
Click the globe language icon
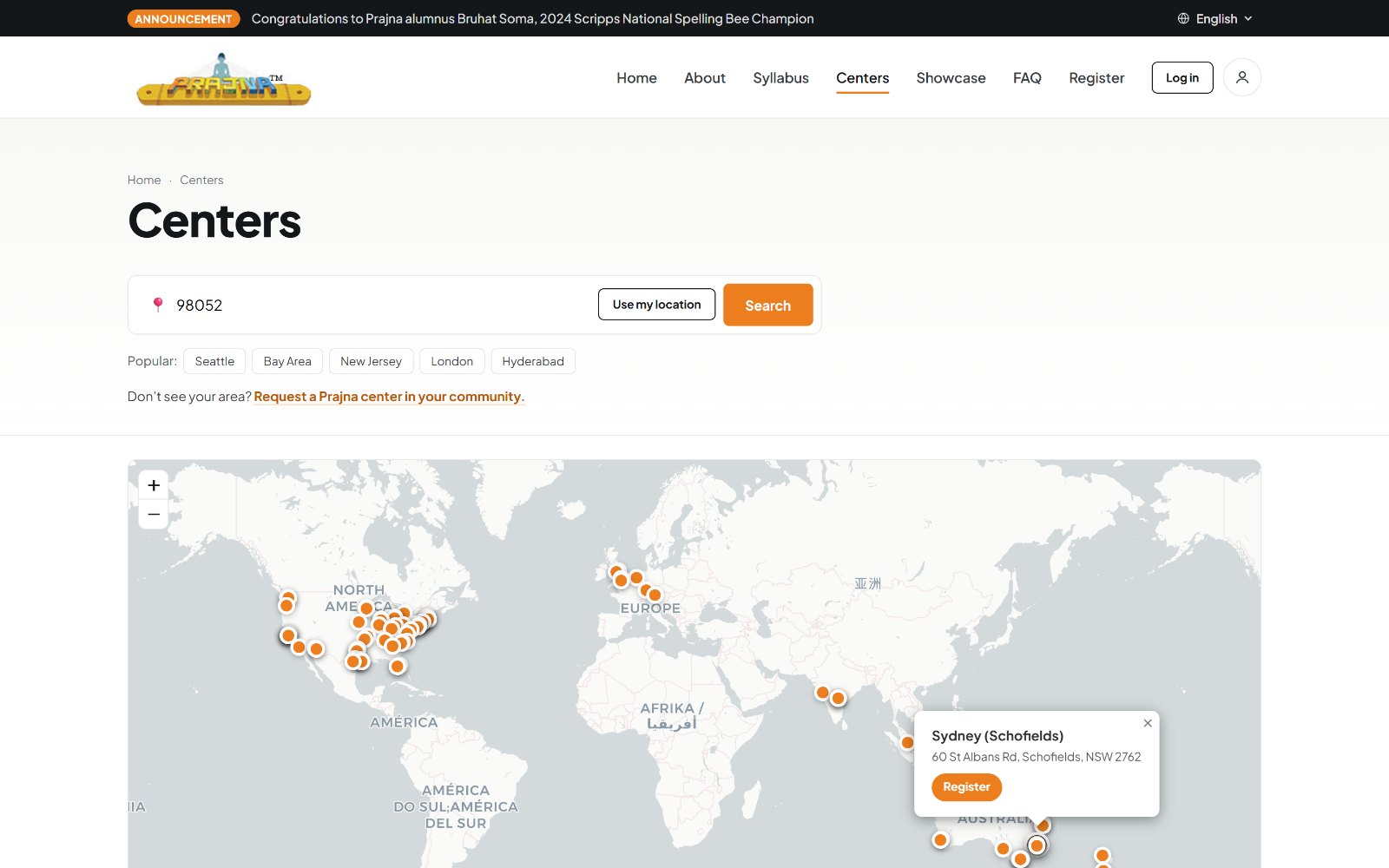[x=1182, y=18]
